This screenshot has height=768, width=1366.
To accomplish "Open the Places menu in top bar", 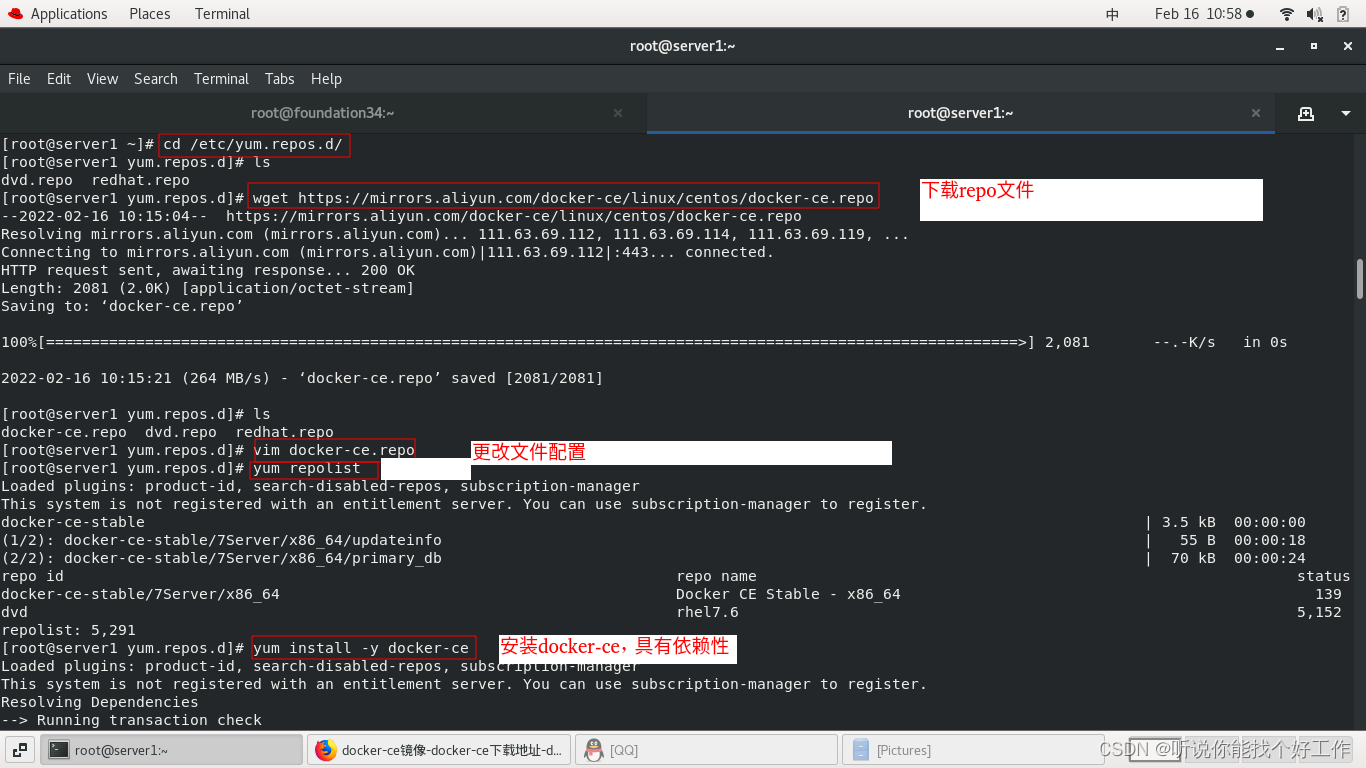I will 150,14.
